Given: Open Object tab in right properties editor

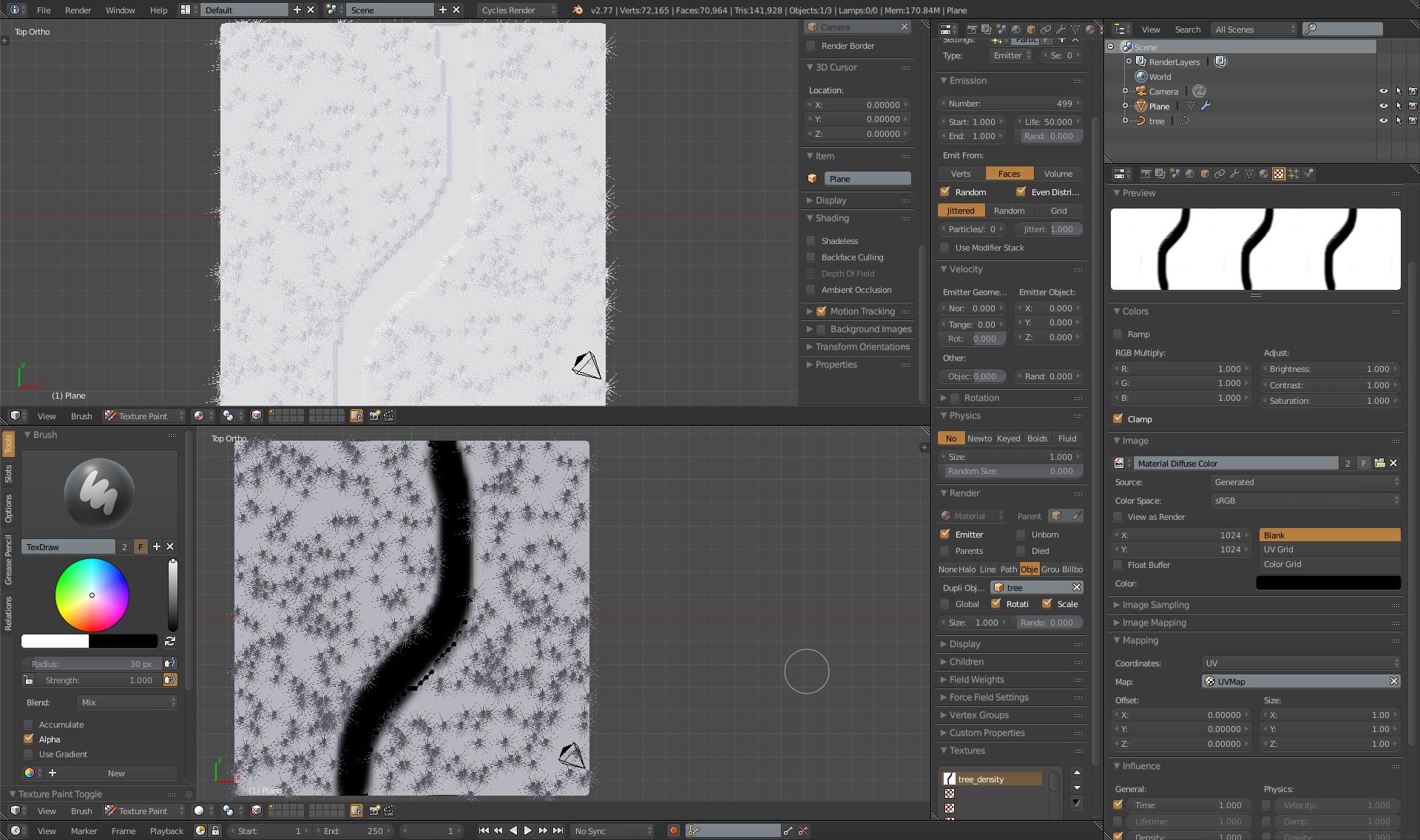Looking at the screenshot, I should pyautogui.click(x=1205, y=174).
